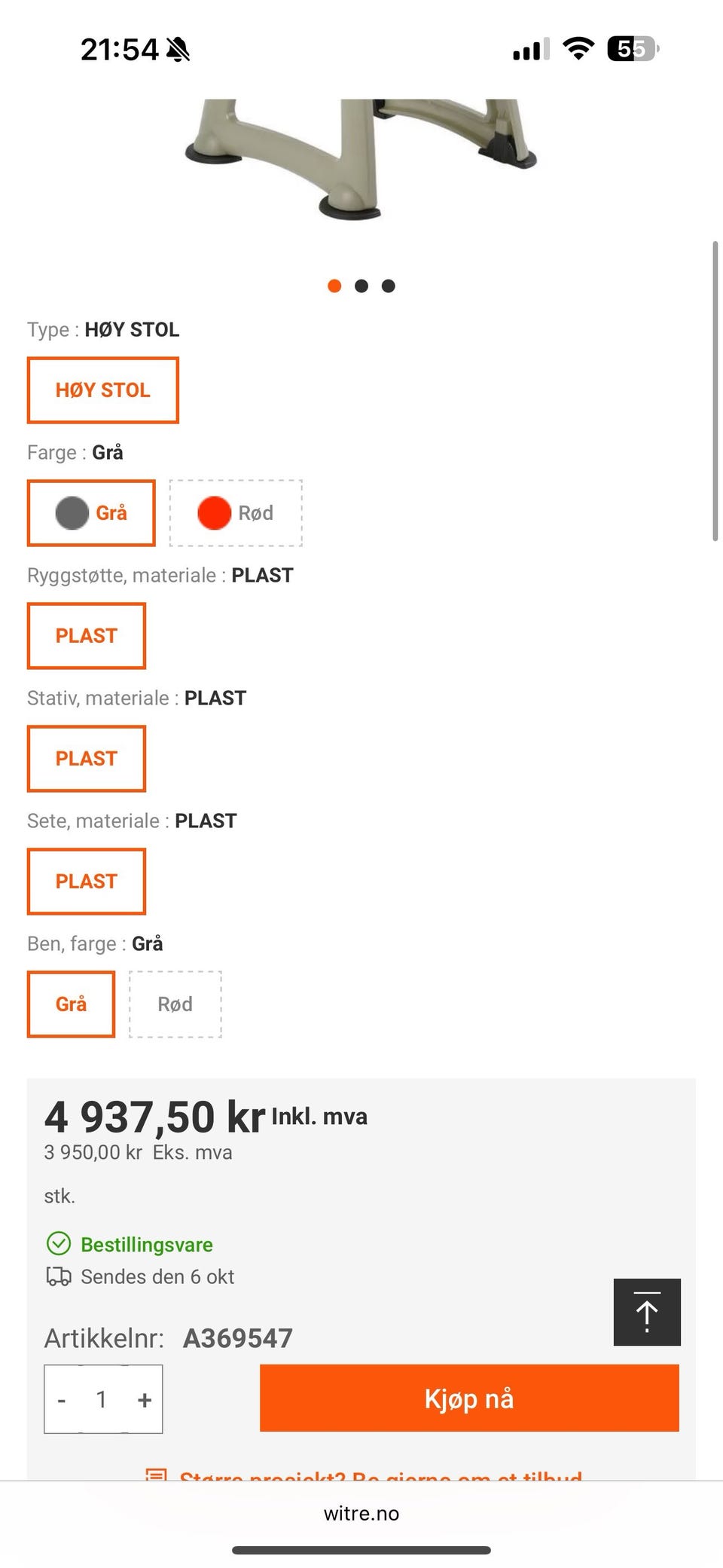
Task: Tap the green Bestillingsvare checkmark icon
Action: coord(59,1244)
